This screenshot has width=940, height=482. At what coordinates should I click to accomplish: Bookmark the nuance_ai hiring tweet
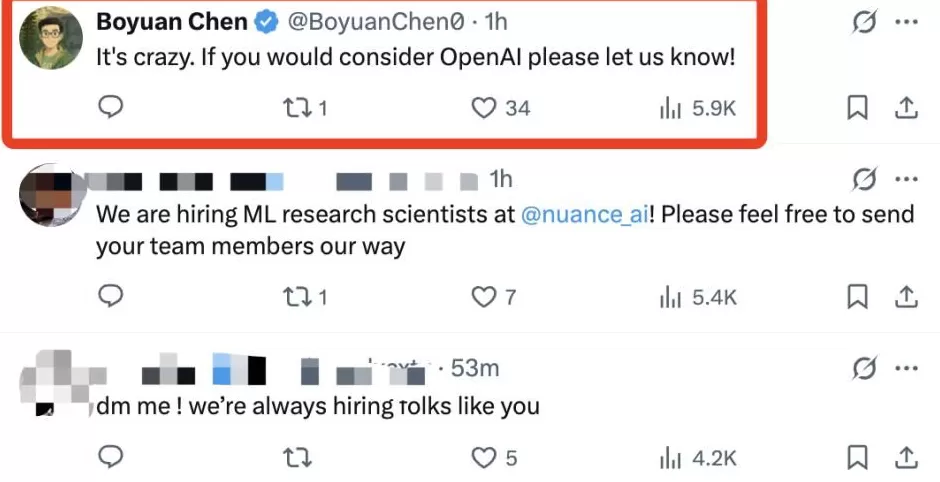coord(857,296)
